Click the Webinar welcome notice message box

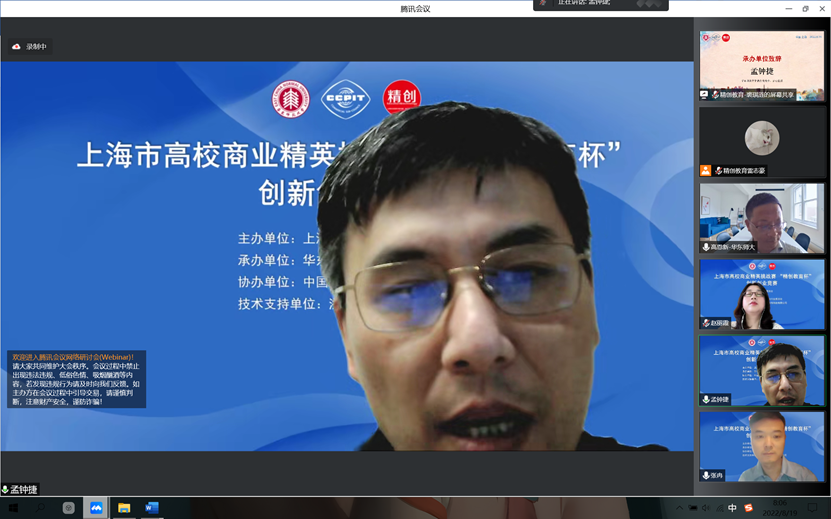76,379
